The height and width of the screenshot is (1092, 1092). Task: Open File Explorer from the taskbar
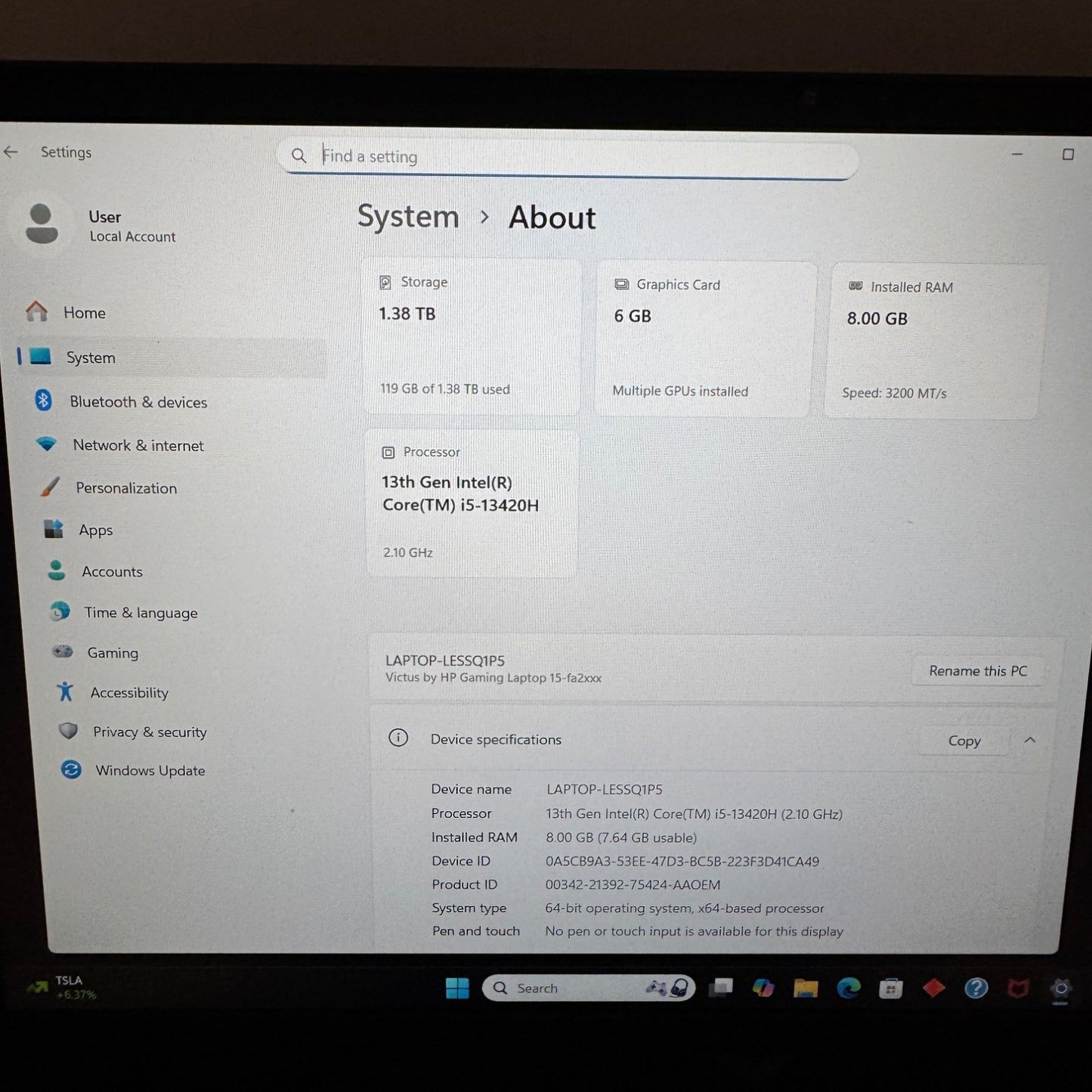pyautogui.click(x=806, y=988)
